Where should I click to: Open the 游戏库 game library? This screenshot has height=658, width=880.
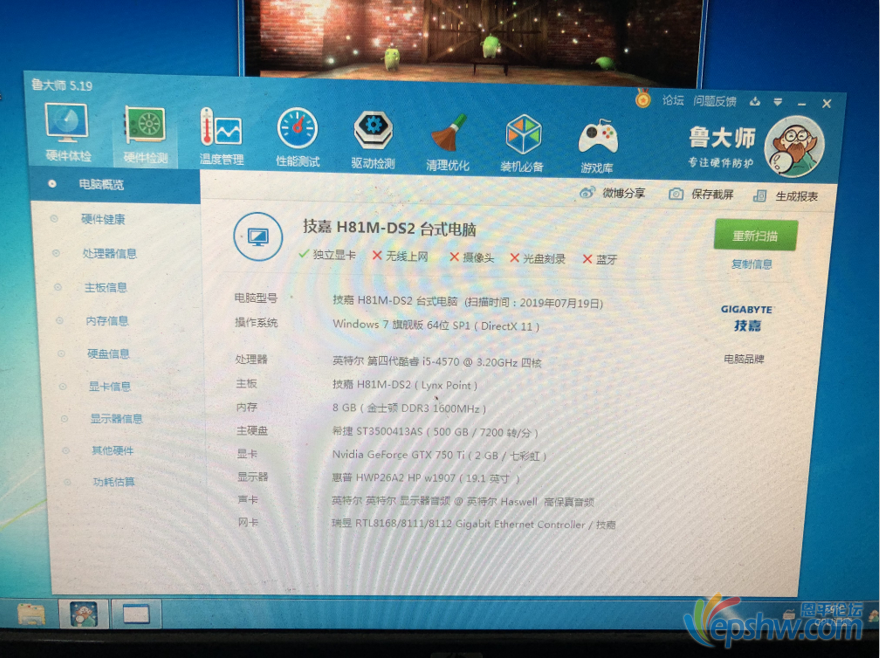[597, 145]
